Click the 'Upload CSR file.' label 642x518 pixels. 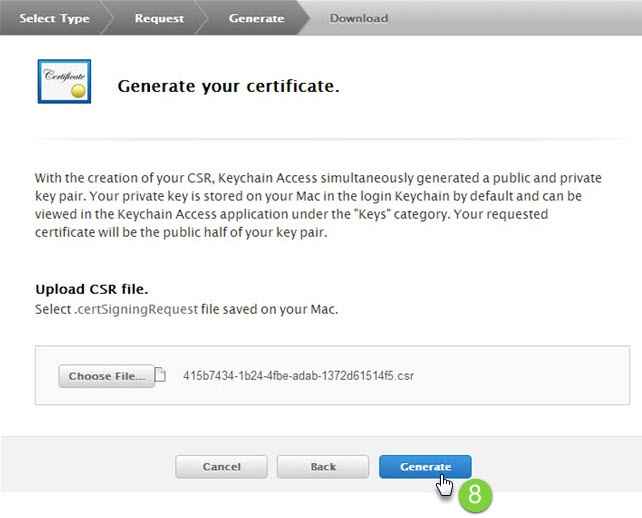point(92,290)
